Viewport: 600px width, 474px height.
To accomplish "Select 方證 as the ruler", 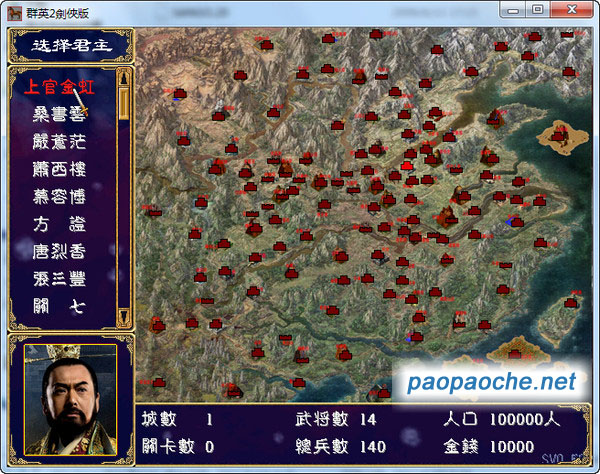I will (x=59, y=224).
